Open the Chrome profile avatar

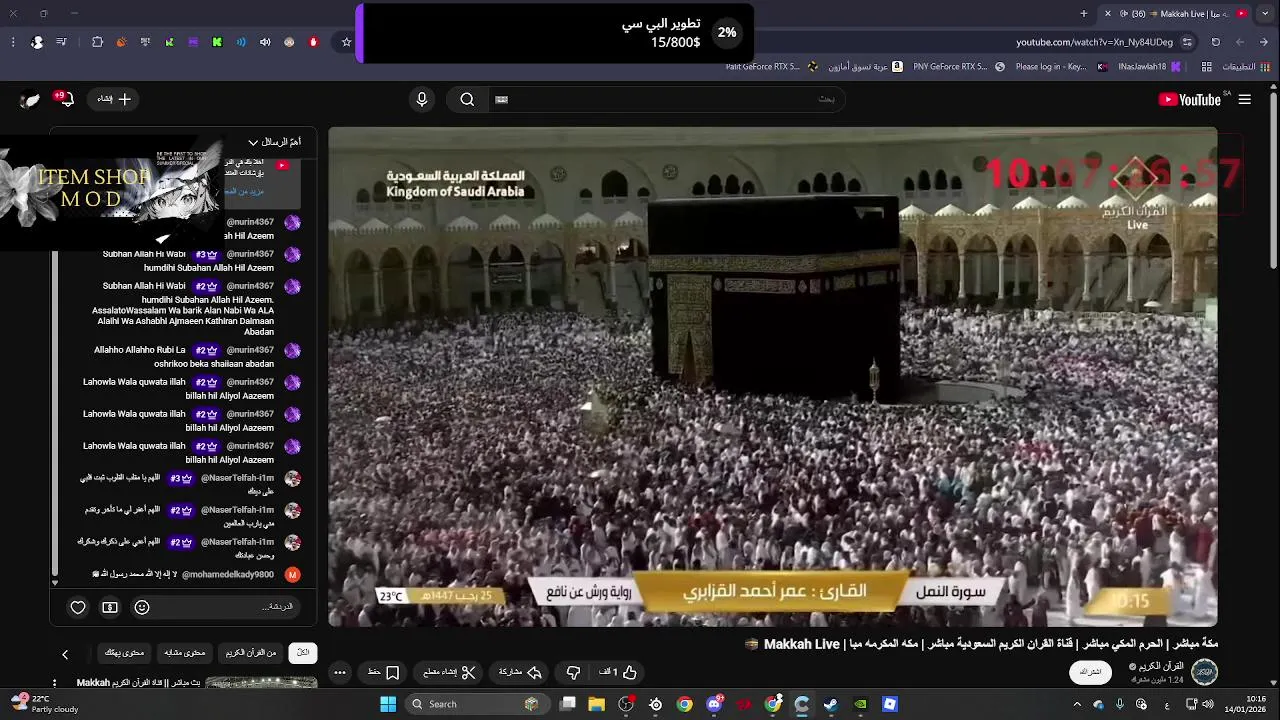pos(37,42)
